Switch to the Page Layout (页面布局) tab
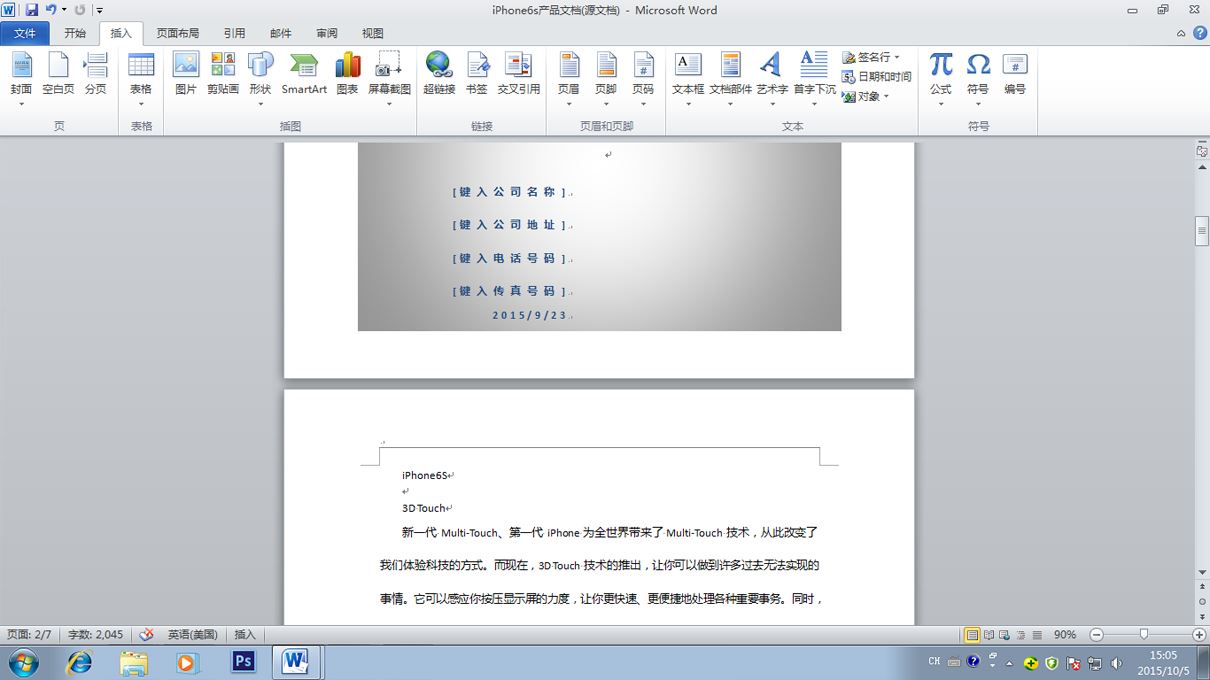Image resolution: width=1210 pixels, height=680 pixels. pos(178,33)
